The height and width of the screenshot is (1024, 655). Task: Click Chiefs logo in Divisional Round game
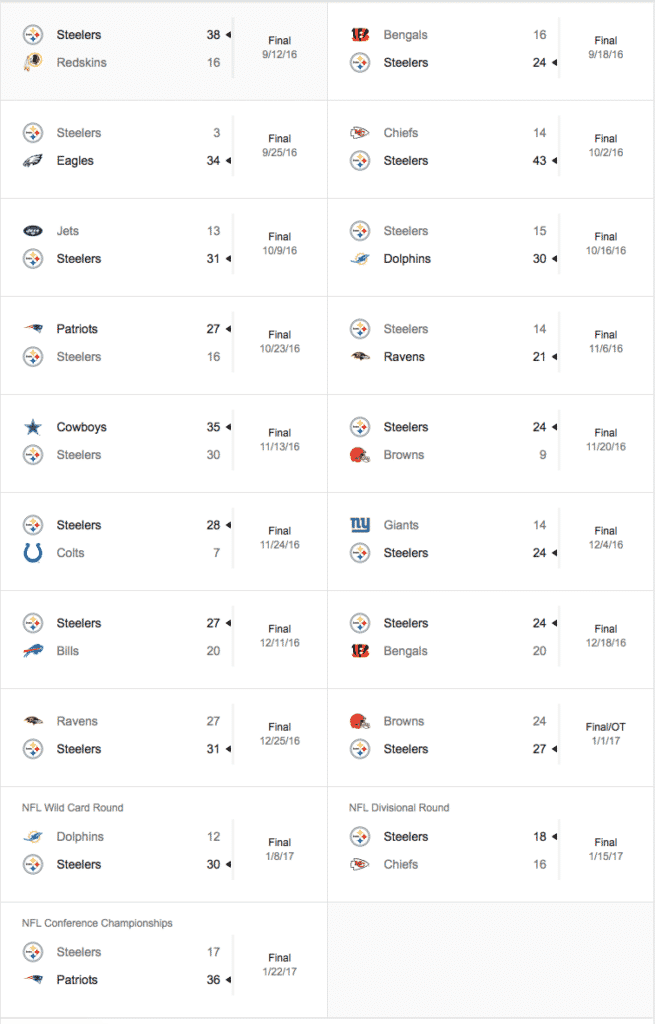(360, 865)
